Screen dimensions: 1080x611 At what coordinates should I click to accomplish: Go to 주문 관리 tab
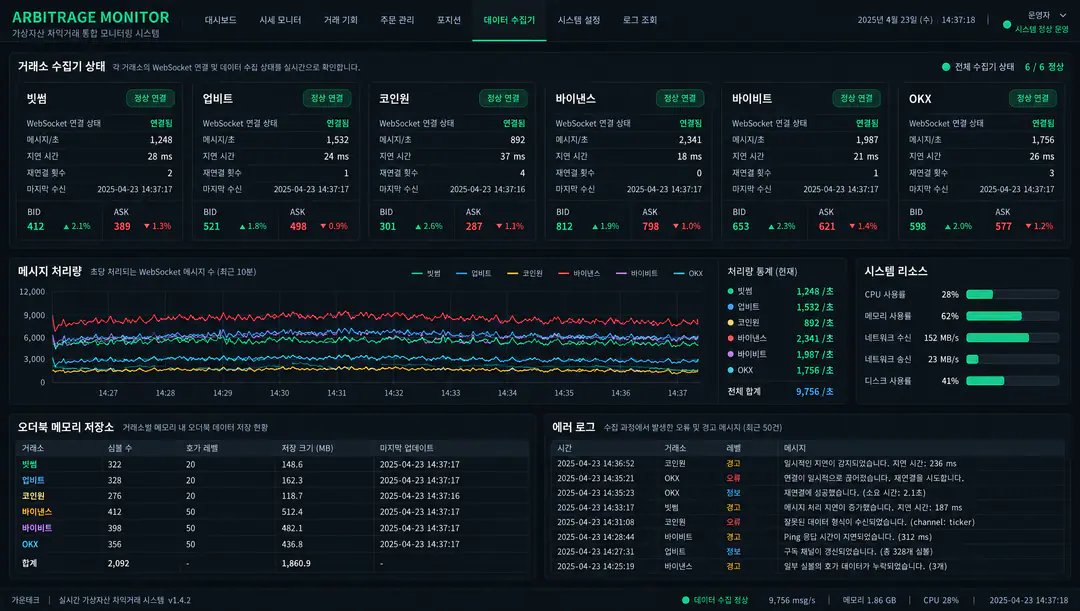tap(397, 20)
